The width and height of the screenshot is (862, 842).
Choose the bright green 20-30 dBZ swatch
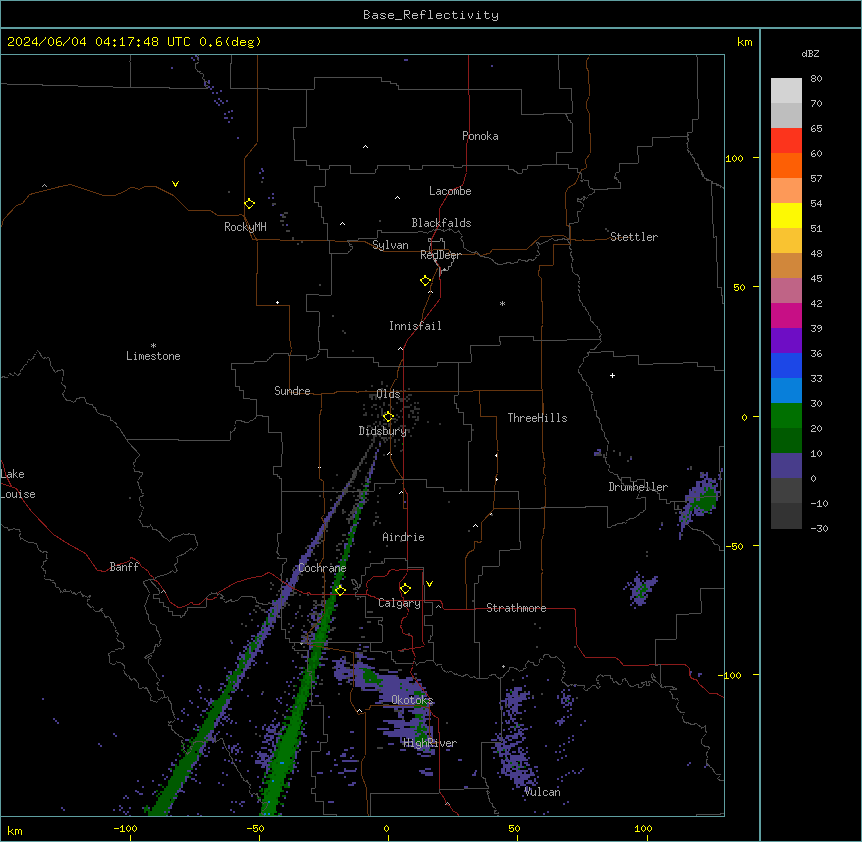click(786, 416)
